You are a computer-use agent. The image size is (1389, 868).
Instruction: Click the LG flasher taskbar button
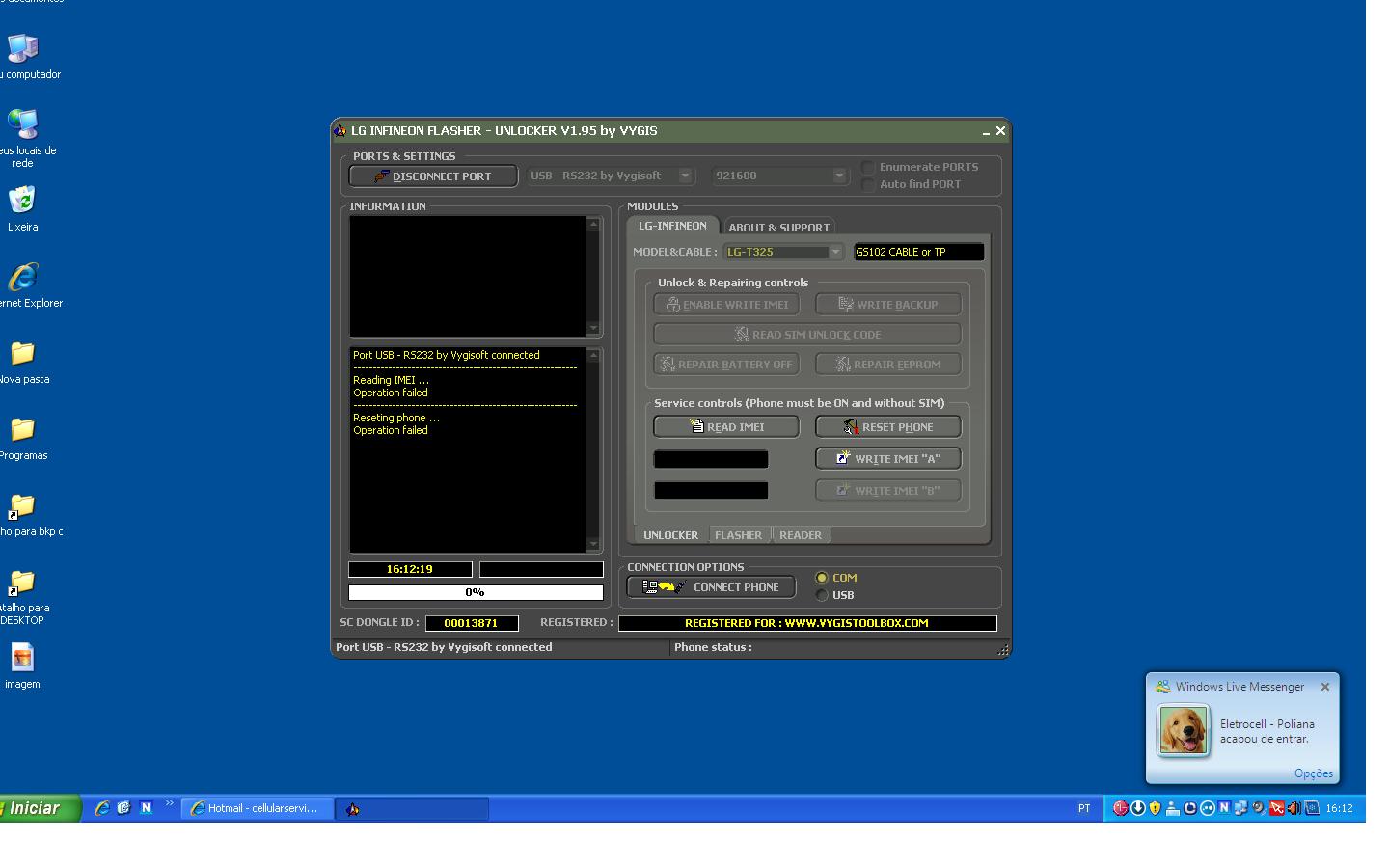[x=413, y=809]
